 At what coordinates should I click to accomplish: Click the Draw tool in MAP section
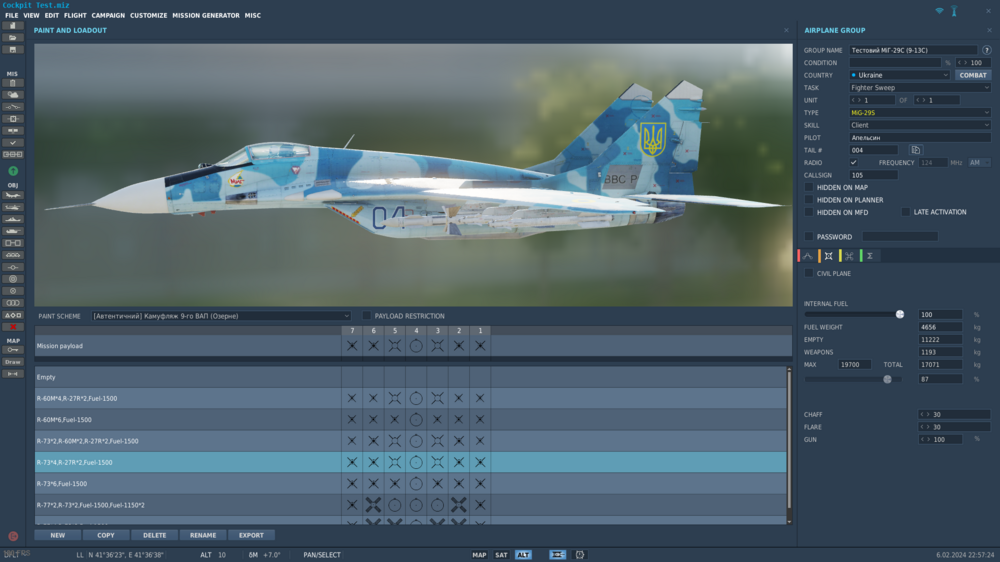pyautogui.click(x=13, y=362)
